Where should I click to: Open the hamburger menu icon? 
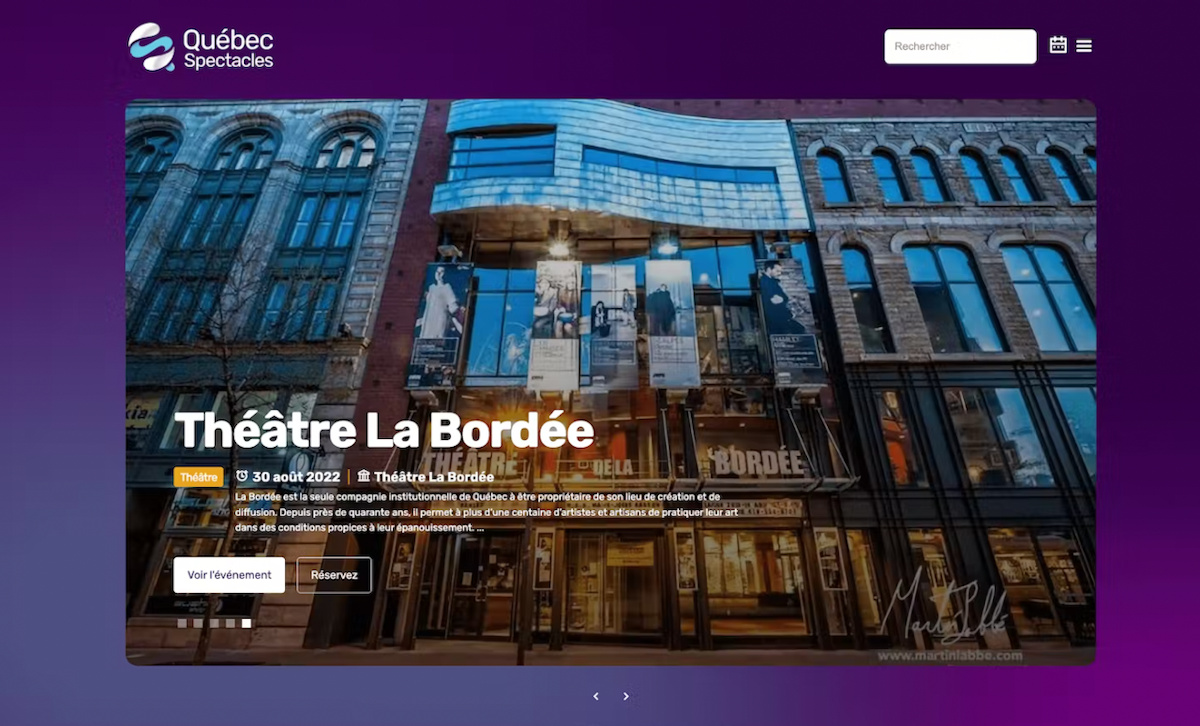(1084, 46)
